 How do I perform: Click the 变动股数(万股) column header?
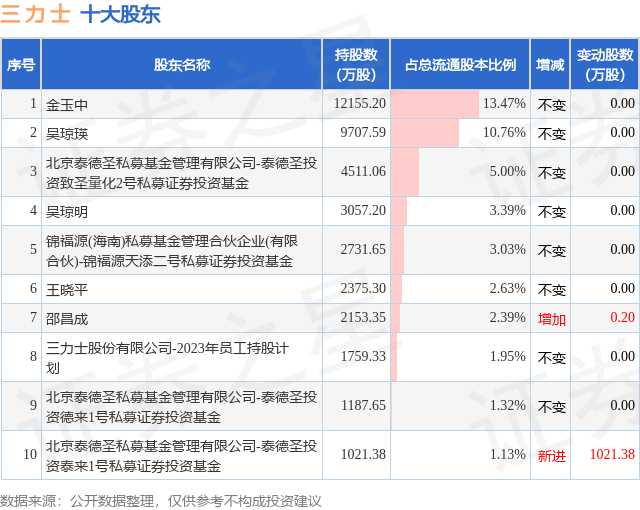click(x=605, y=64)
